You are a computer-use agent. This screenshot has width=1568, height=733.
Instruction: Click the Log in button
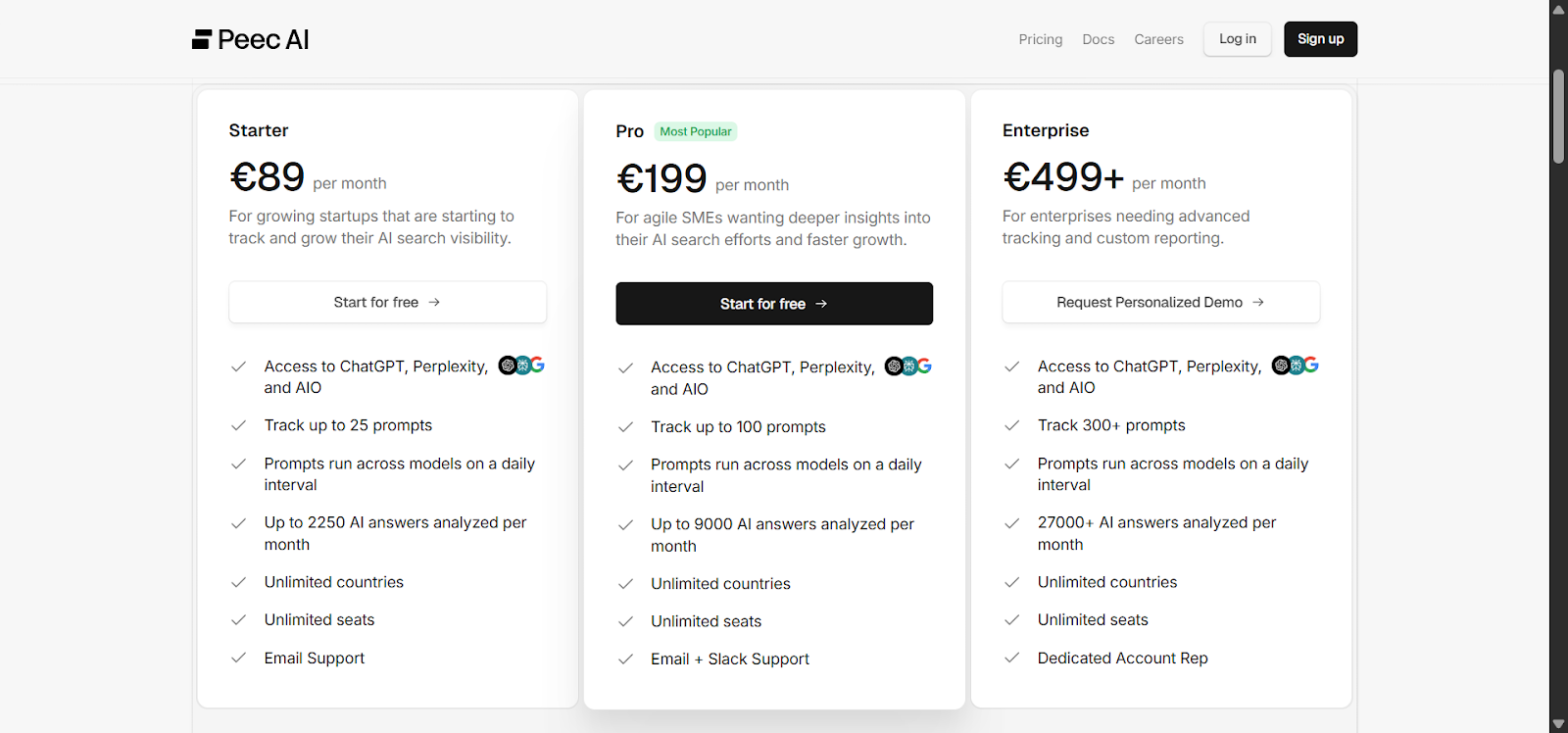[1236, 38]
